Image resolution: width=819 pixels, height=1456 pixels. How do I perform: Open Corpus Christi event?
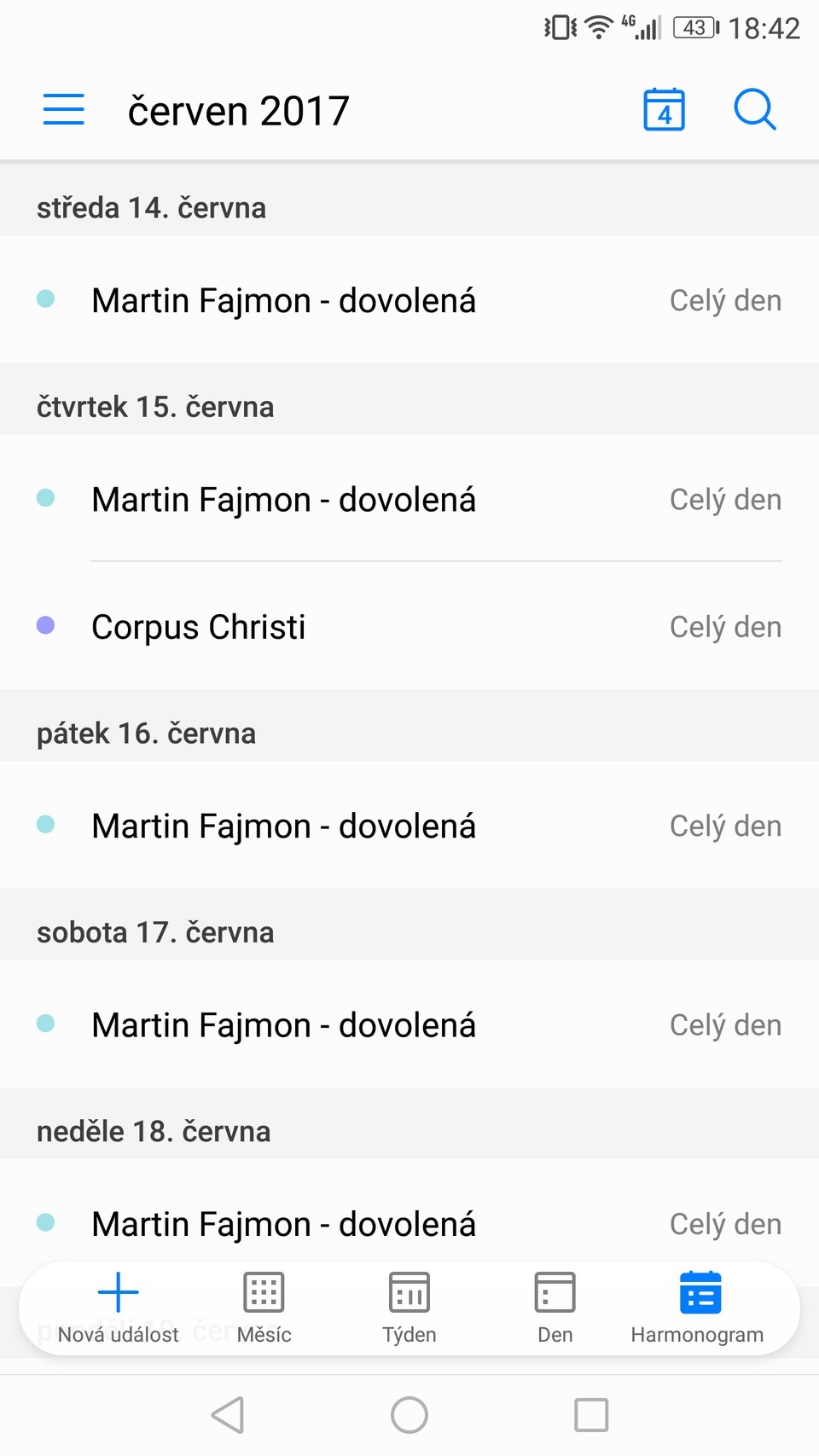click(x=409, y=627)
